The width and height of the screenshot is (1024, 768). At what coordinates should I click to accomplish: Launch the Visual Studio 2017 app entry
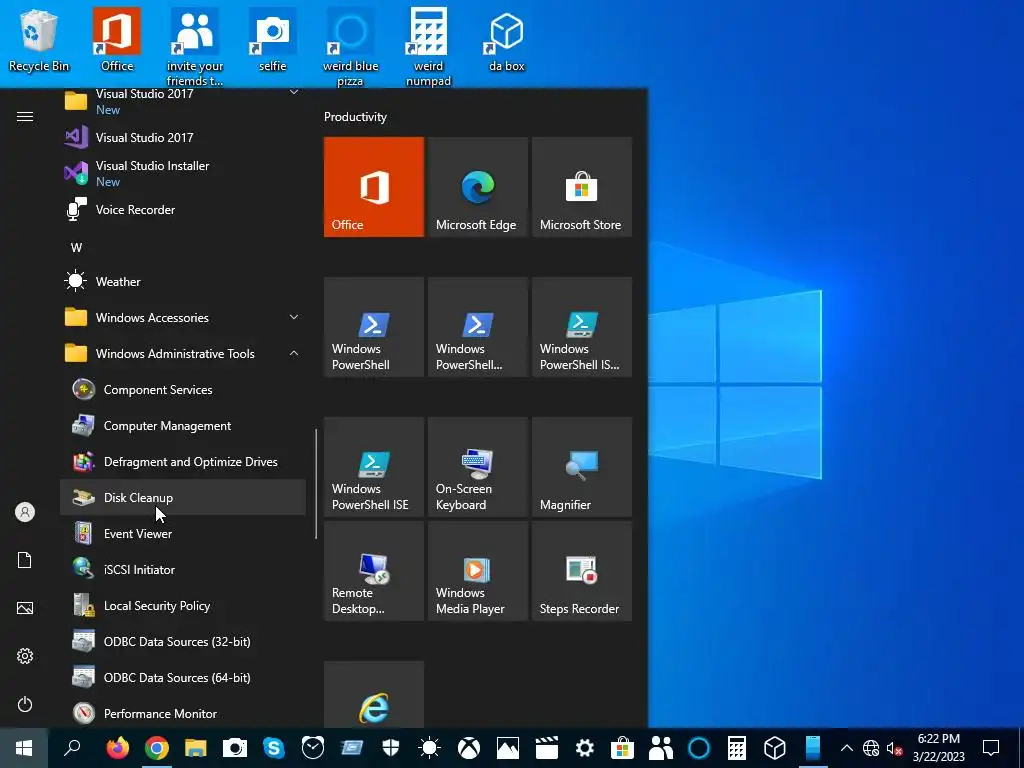tap(183, 137)
